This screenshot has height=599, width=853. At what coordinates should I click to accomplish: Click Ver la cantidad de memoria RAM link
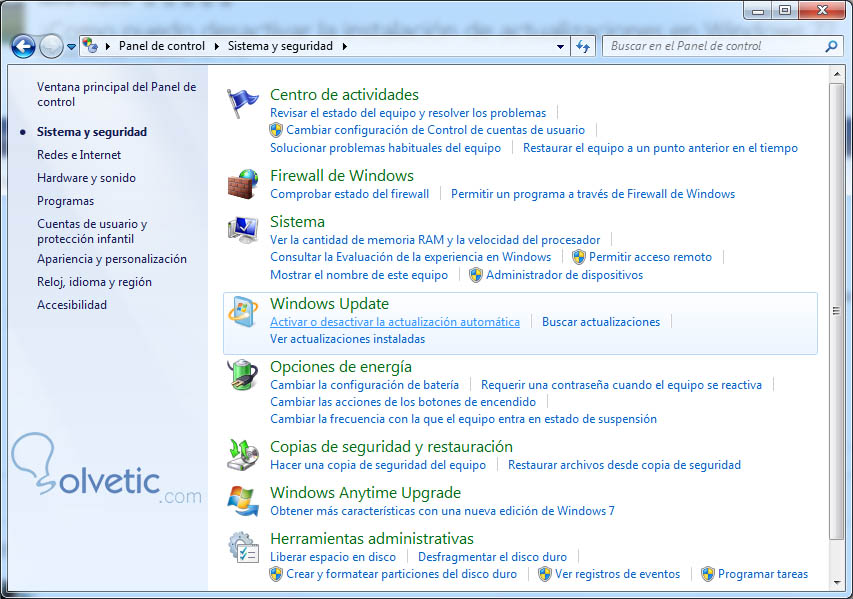435,240
